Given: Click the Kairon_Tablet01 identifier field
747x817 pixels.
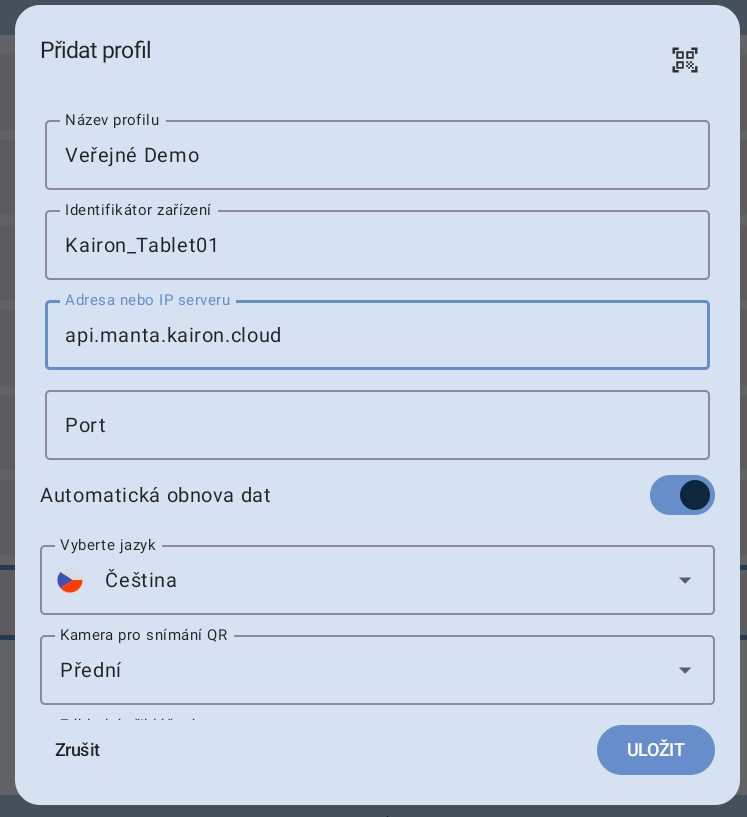Looking at the screenshot, I should tap(377, 246).
